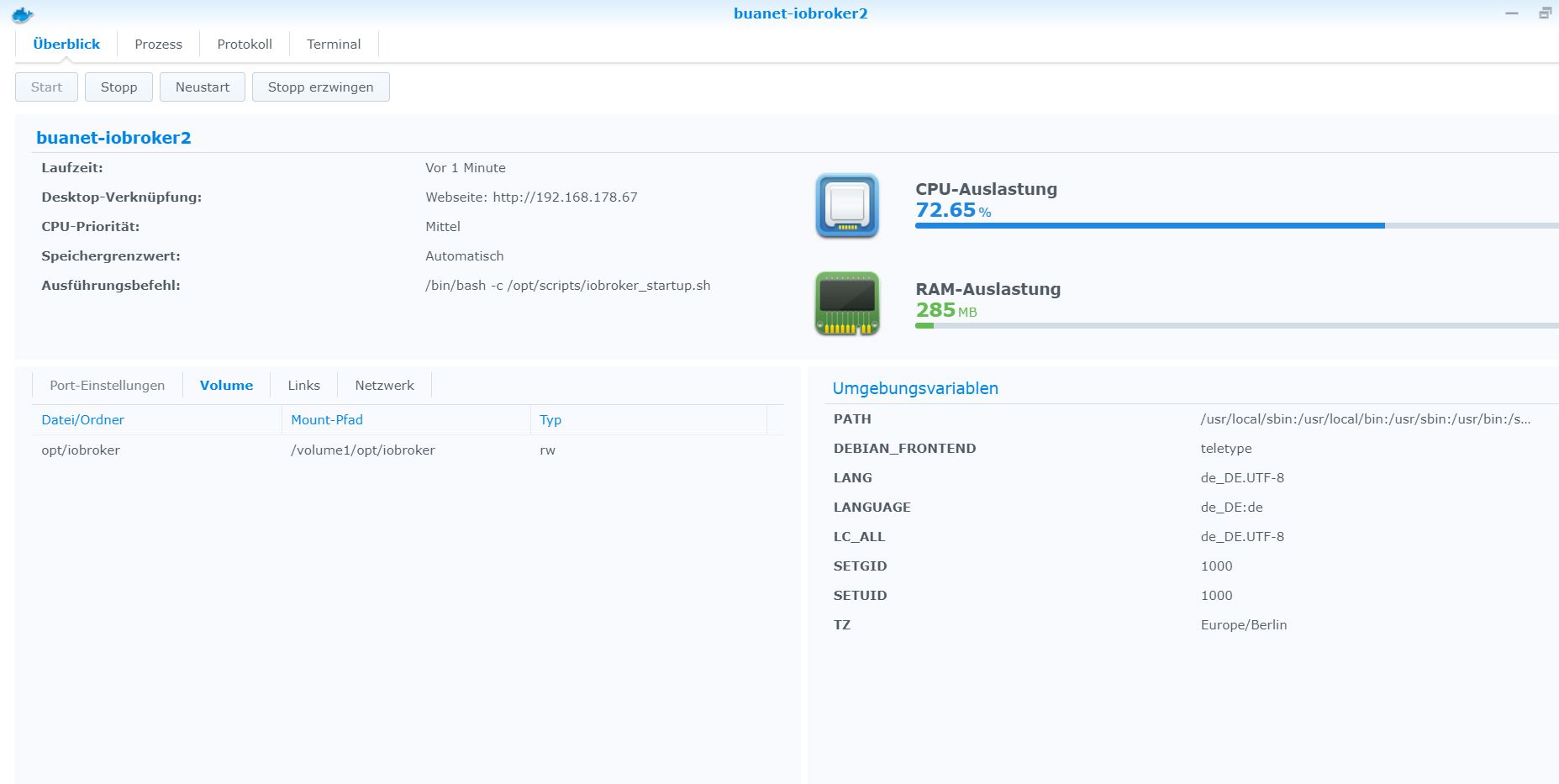Click the Ausführungsbefehl iobroker_startup.sh value
Viewport: 1559px width, 784px height.
tap(568, 285)
